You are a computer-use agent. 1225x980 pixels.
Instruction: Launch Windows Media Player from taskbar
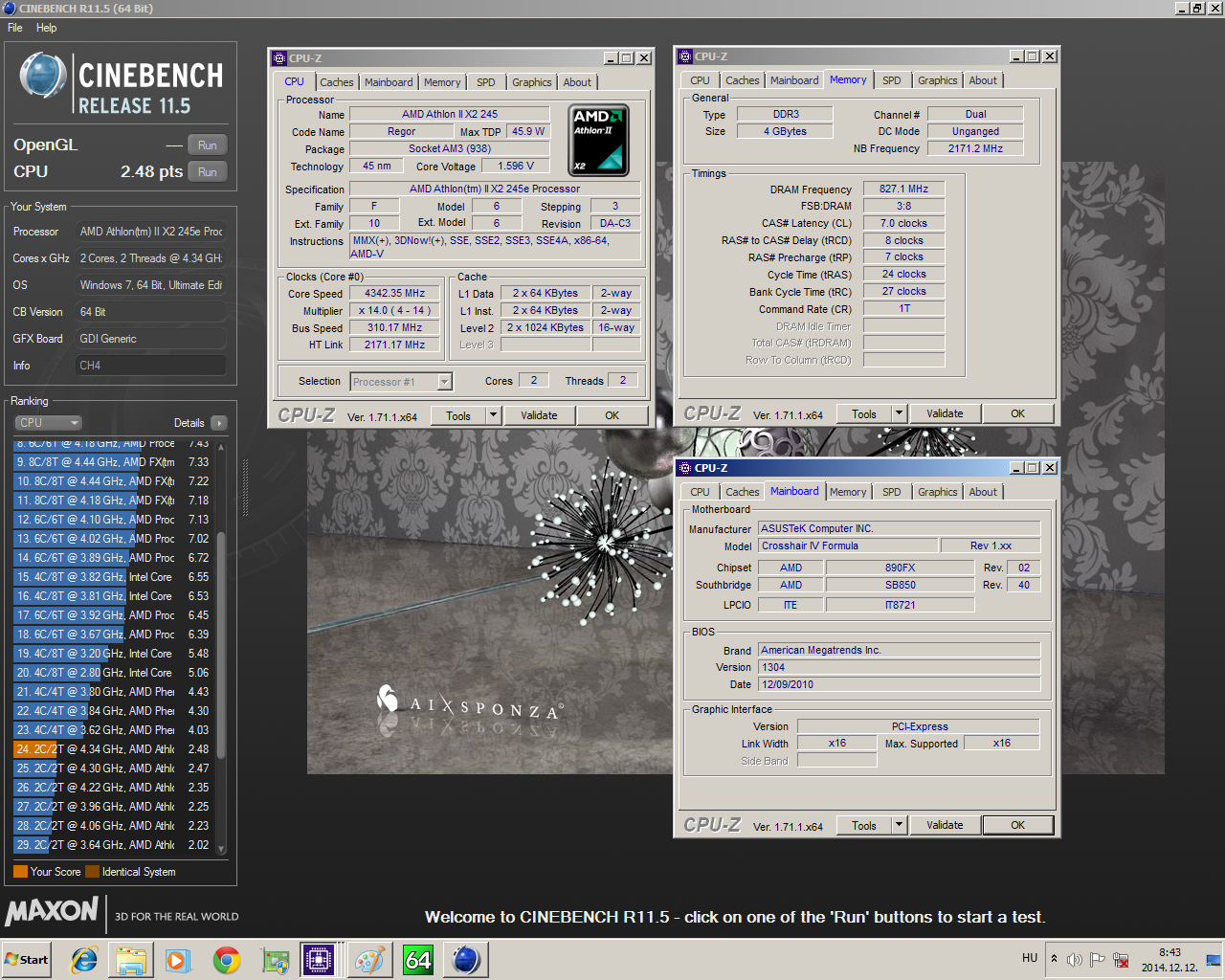[x=178, y=960]
